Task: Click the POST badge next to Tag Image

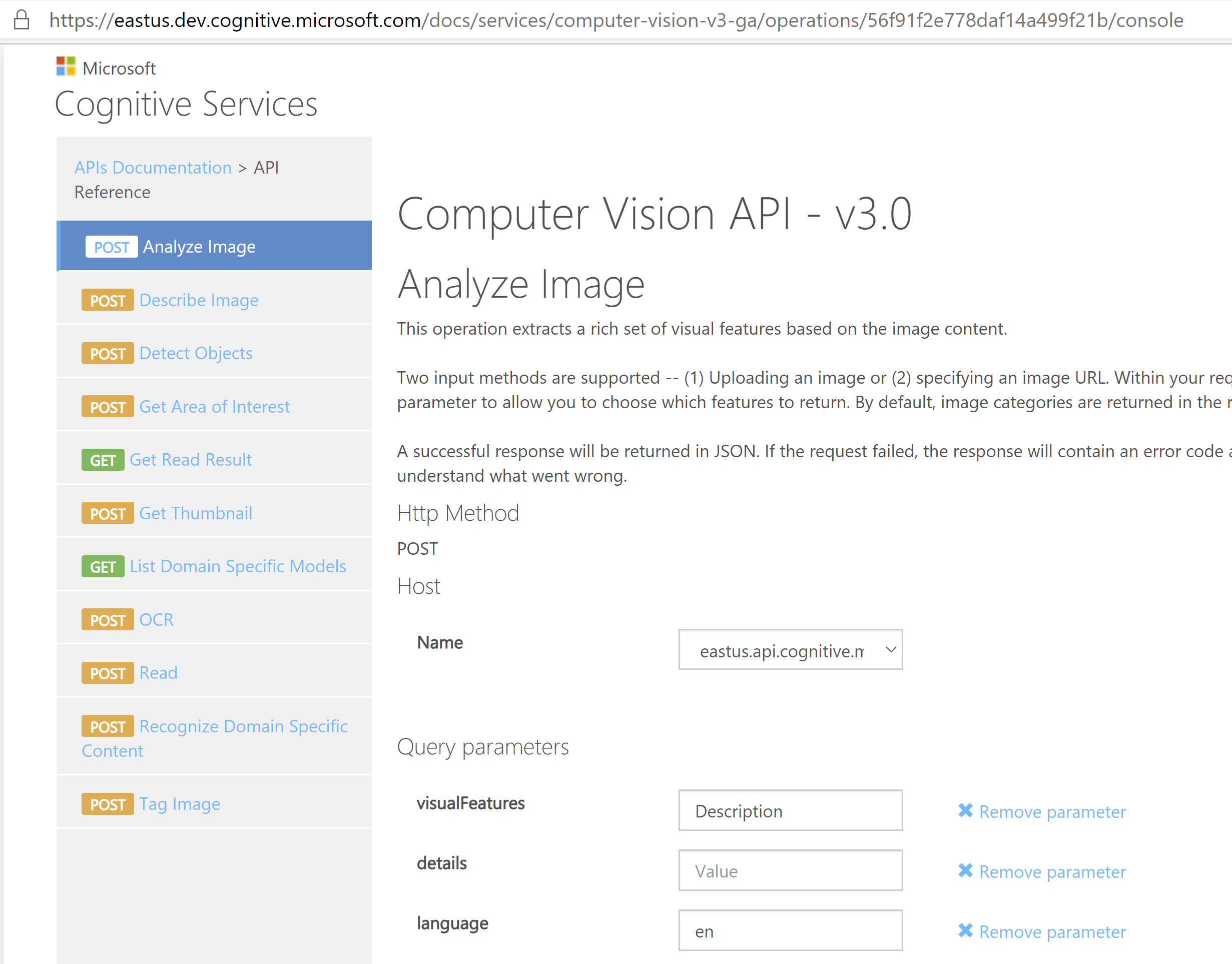Action: click(x=108, y=804)
